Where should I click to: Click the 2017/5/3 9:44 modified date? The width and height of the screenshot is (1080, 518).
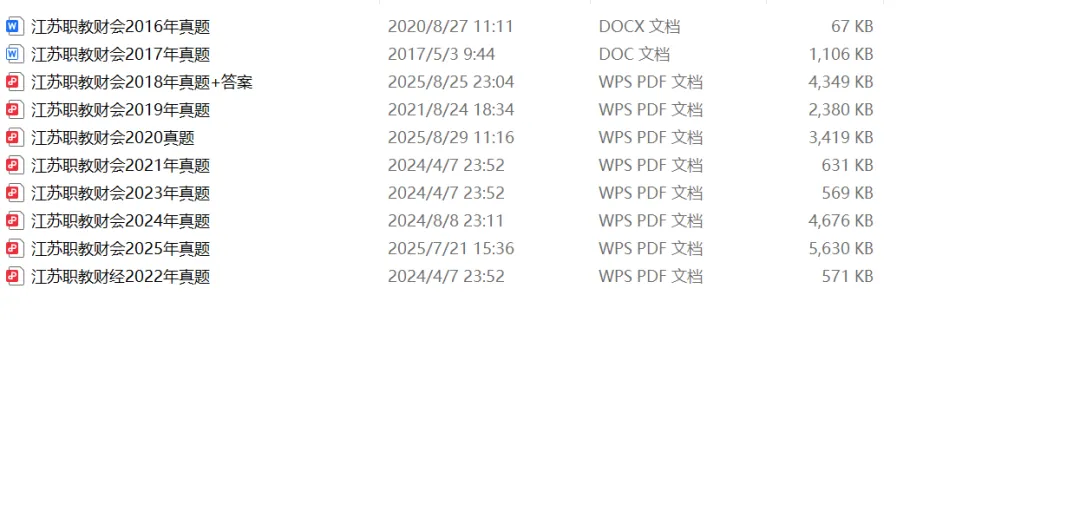(442, 54)
